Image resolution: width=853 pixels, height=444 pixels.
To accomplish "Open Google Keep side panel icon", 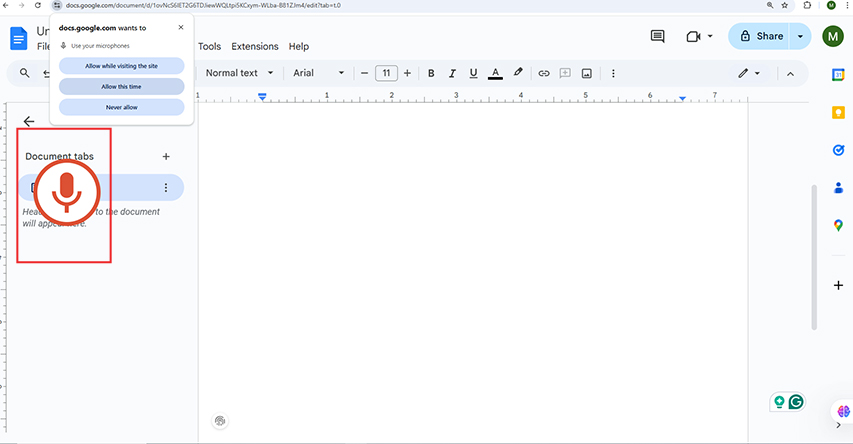I will tap(838, 113).
